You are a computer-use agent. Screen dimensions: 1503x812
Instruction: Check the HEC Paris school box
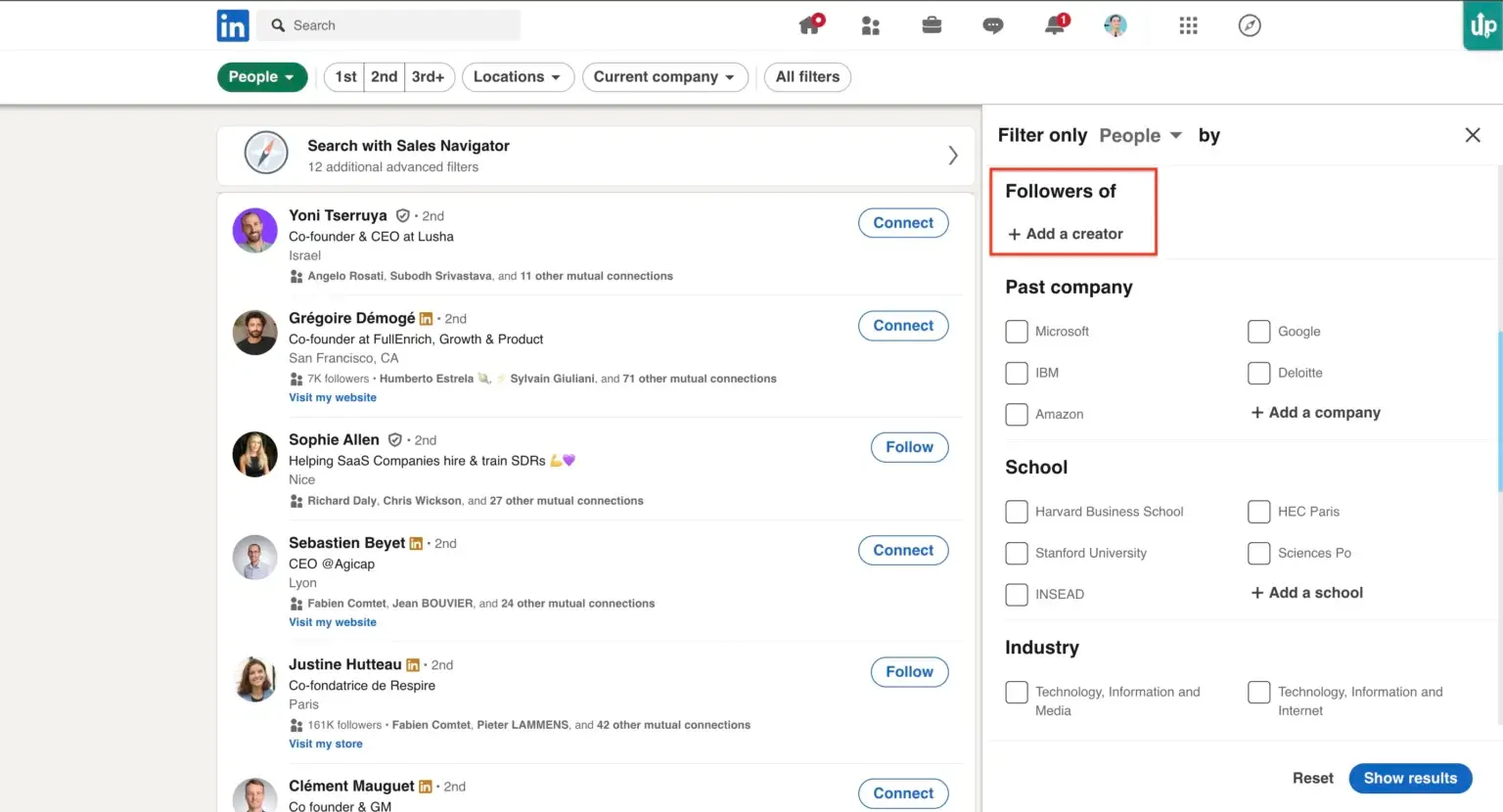pyautogui.click(x=1259, y=512)
